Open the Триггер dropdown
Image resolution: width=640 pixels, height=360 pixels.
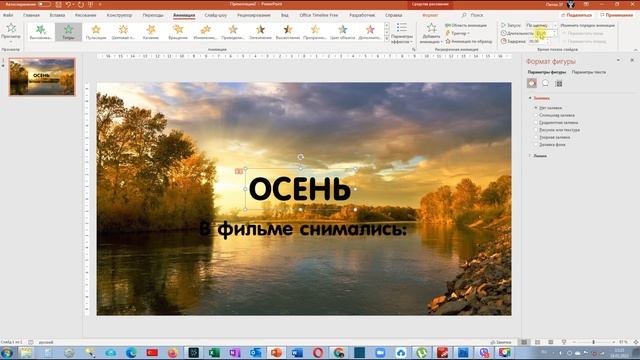pyautogui.click(x=458, y=33)
